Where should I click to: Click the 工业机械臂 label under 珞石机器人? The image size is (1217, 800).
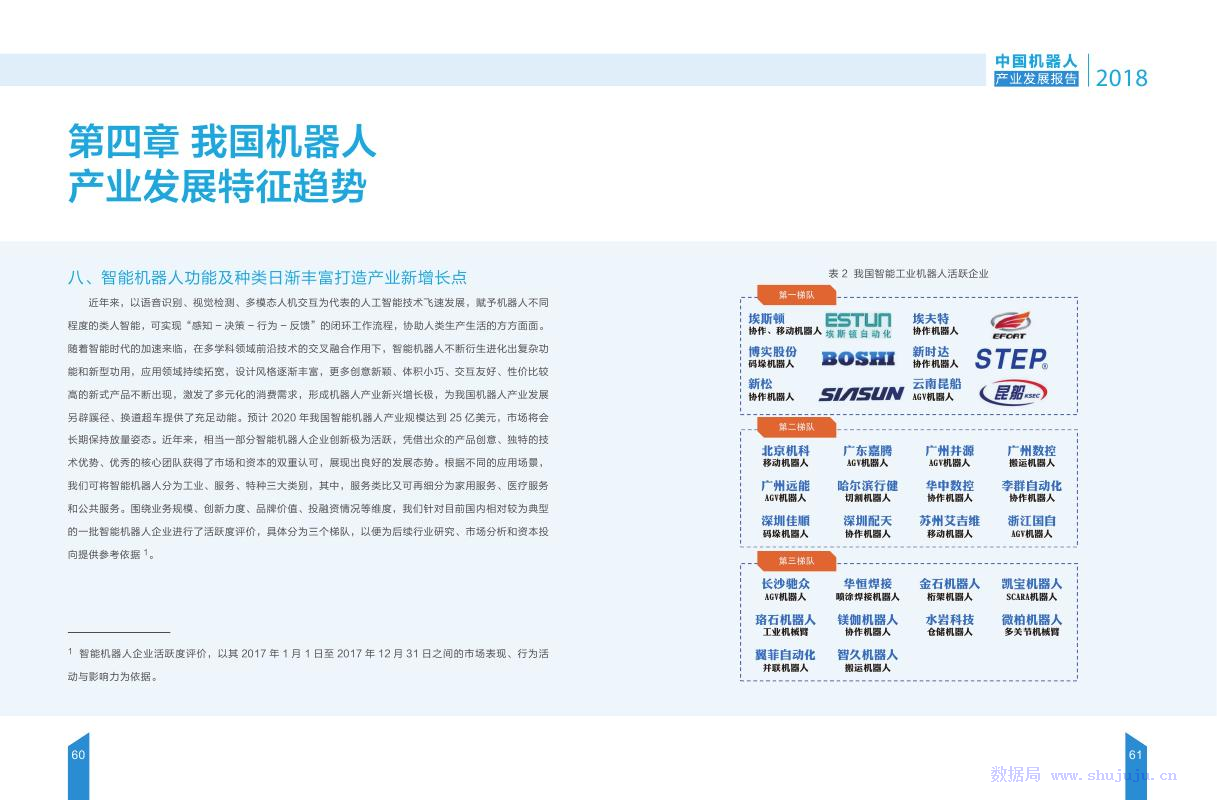point(786,633)
